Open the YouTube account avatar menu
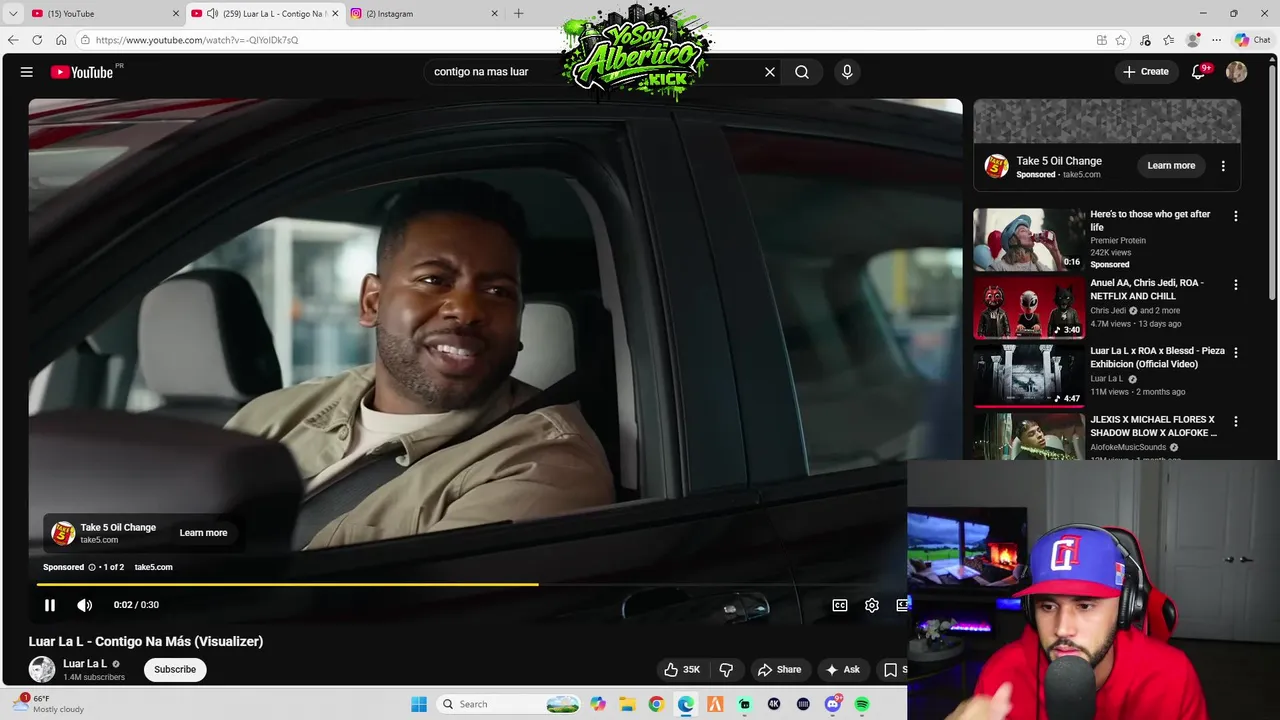The height and width of the screenshot is (720, 1280). pos(1237,72)
